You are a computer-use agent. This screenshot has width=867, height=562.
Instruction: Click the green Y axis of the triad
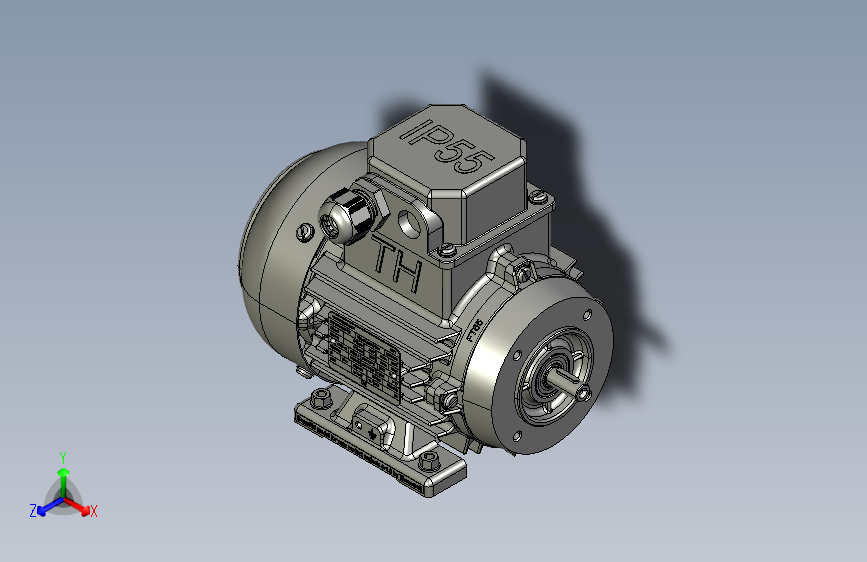[64, 483]
